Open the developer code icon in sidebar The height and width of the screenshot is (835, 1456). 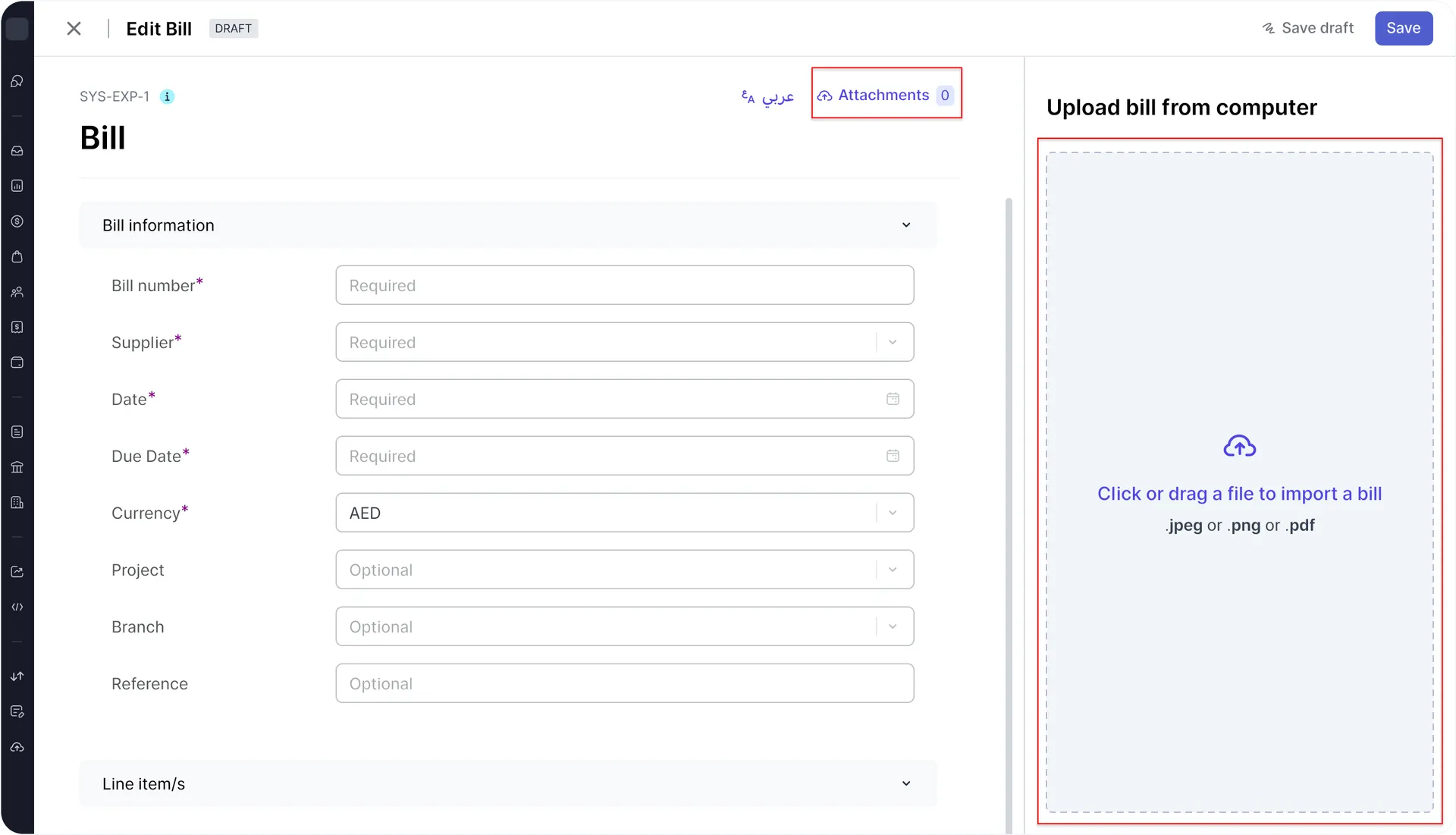coord(17,606)
